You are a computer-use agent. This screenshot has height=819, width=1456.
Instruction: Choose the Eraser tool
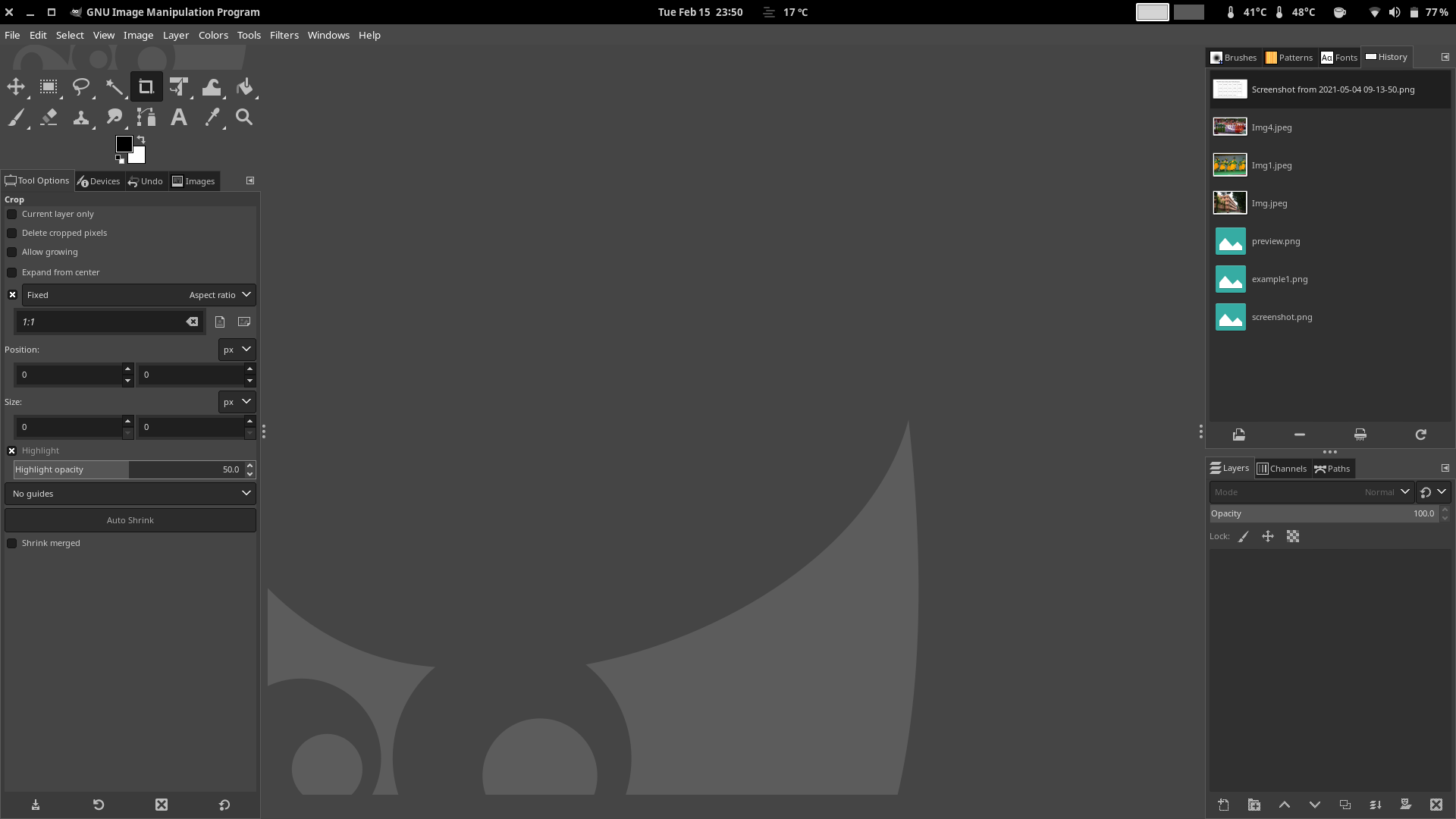pyautogui.click(x=49, y=118)
